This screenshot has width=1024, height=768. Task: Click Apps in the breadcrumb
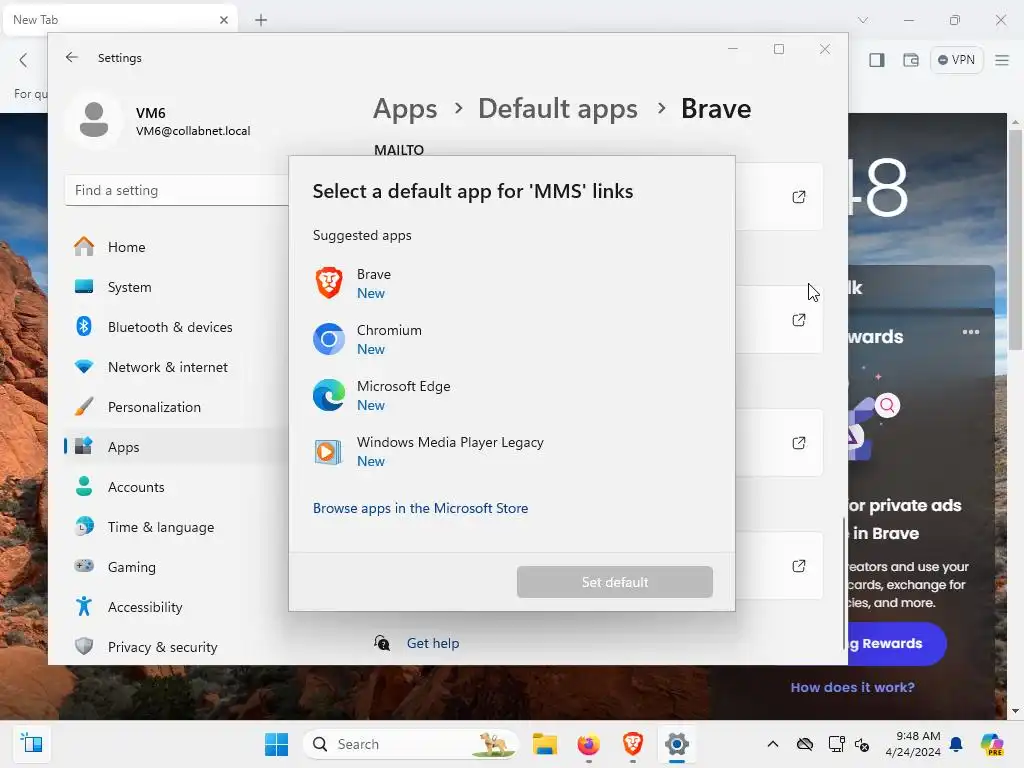(x=405, y=109)
